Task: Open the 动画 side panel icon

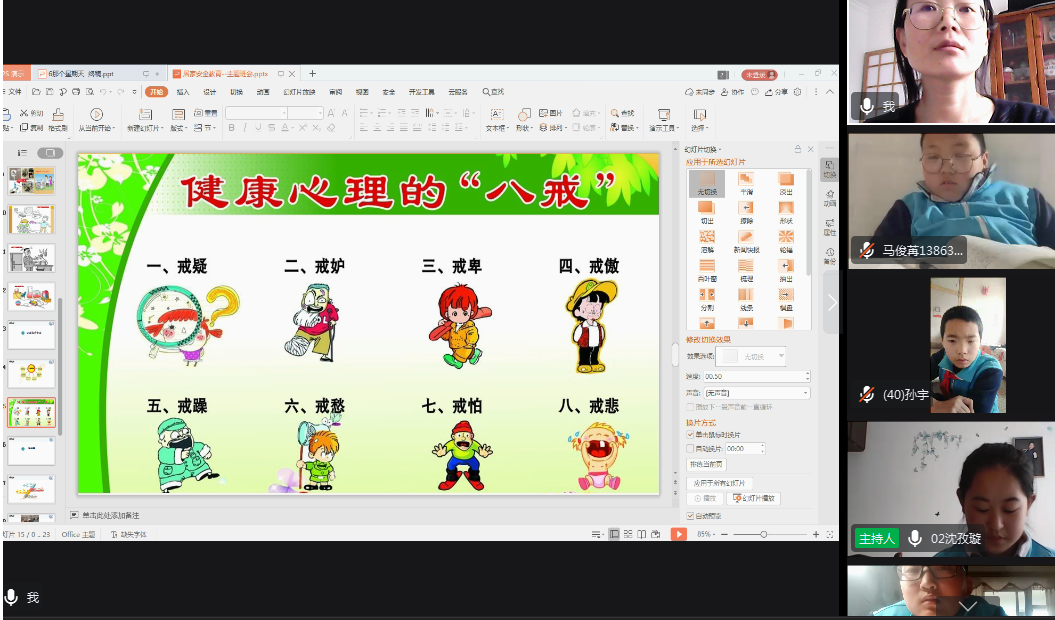Action: coord(829,197)
